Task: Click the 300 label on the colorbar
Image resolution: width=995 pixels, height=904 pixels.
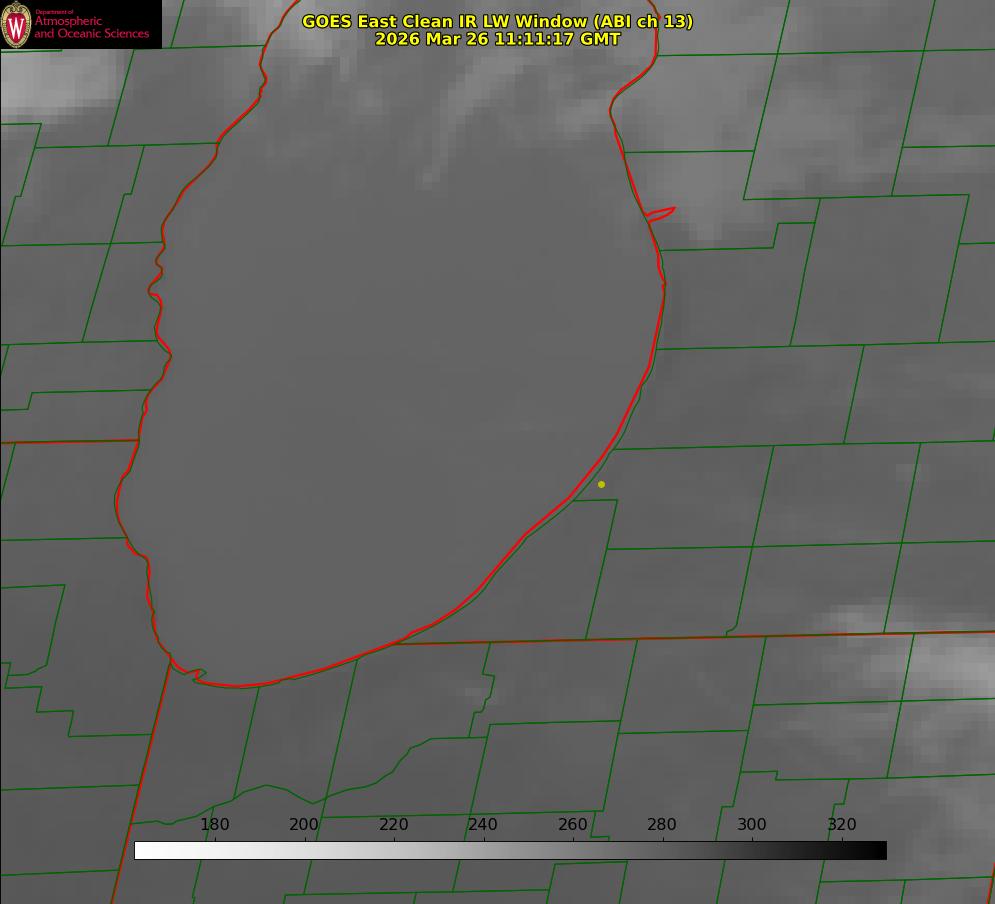Action: [x=752, y=825]
